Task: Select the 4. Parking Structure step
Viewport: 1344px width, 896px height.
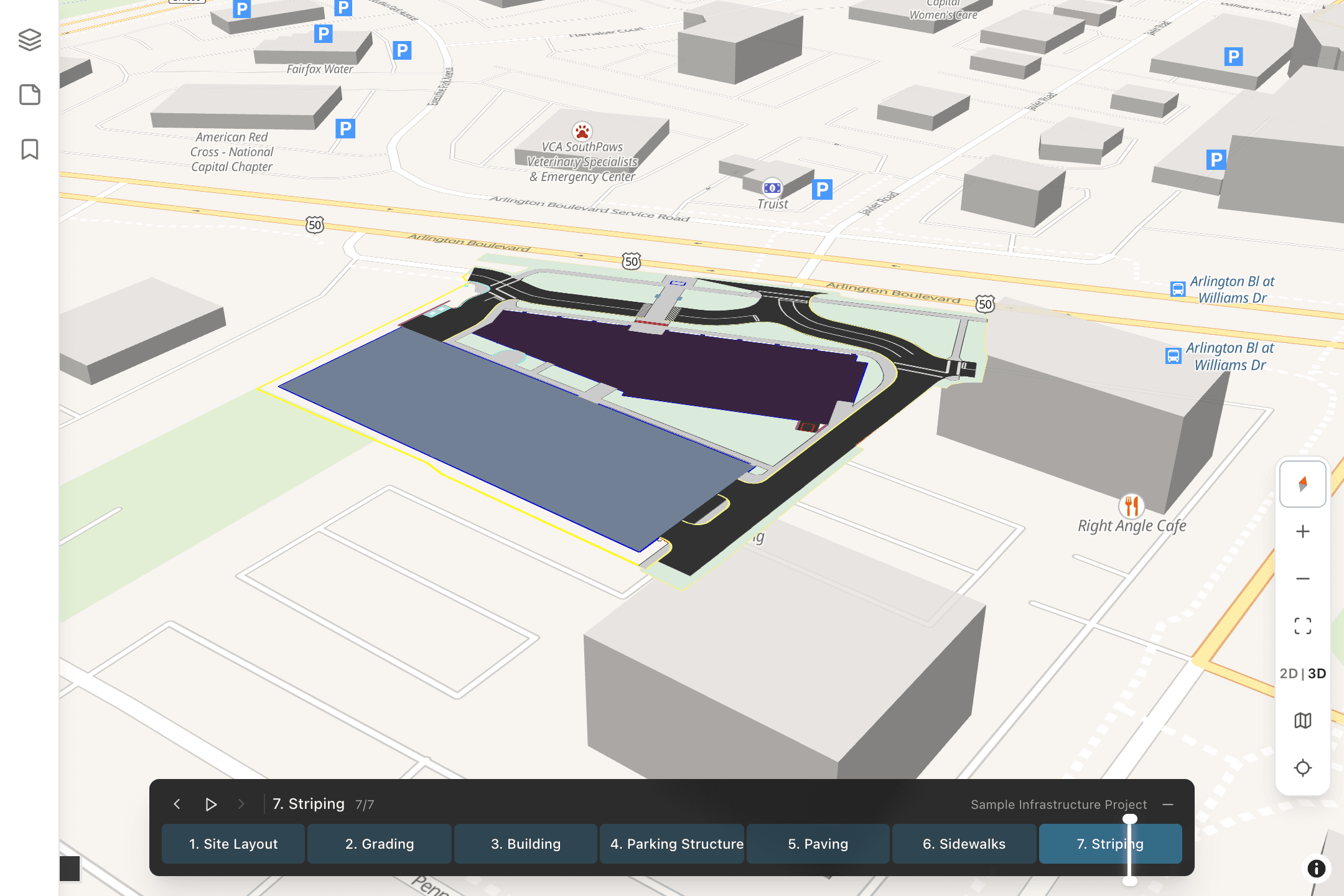Action: pos(672,844)
